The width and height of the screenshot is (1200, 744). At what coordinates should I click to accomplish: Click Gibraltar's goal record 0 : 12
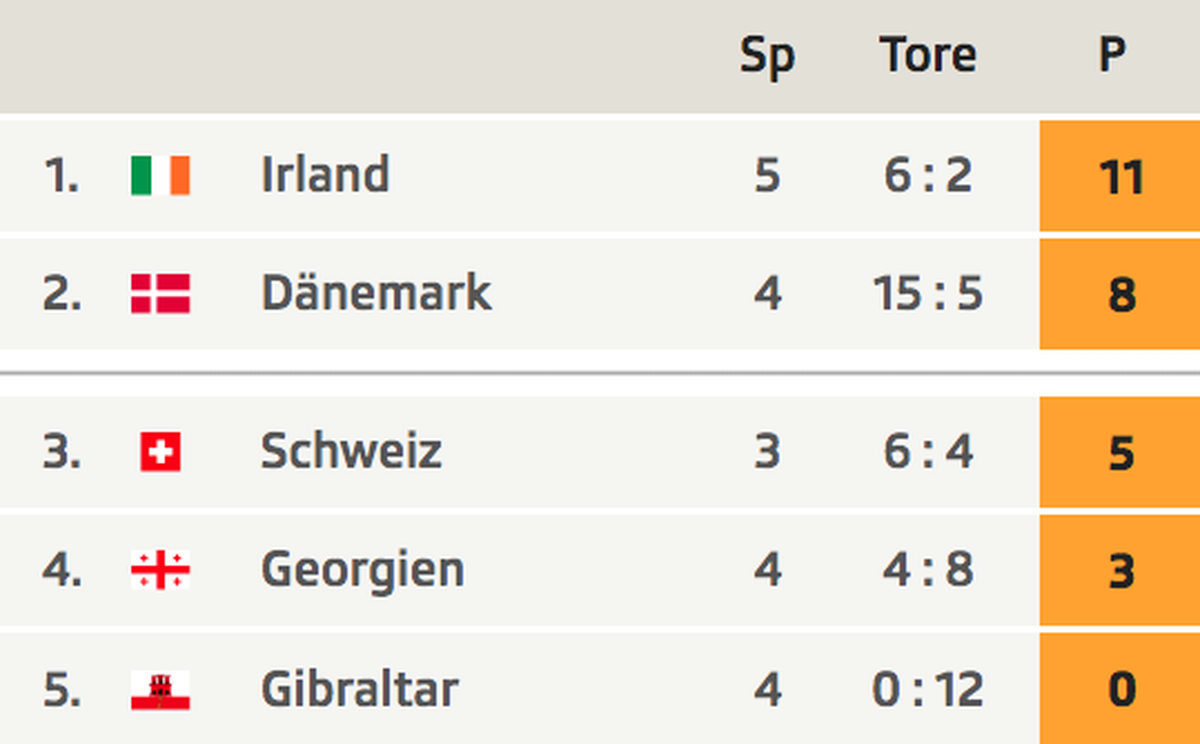point(928,689)
